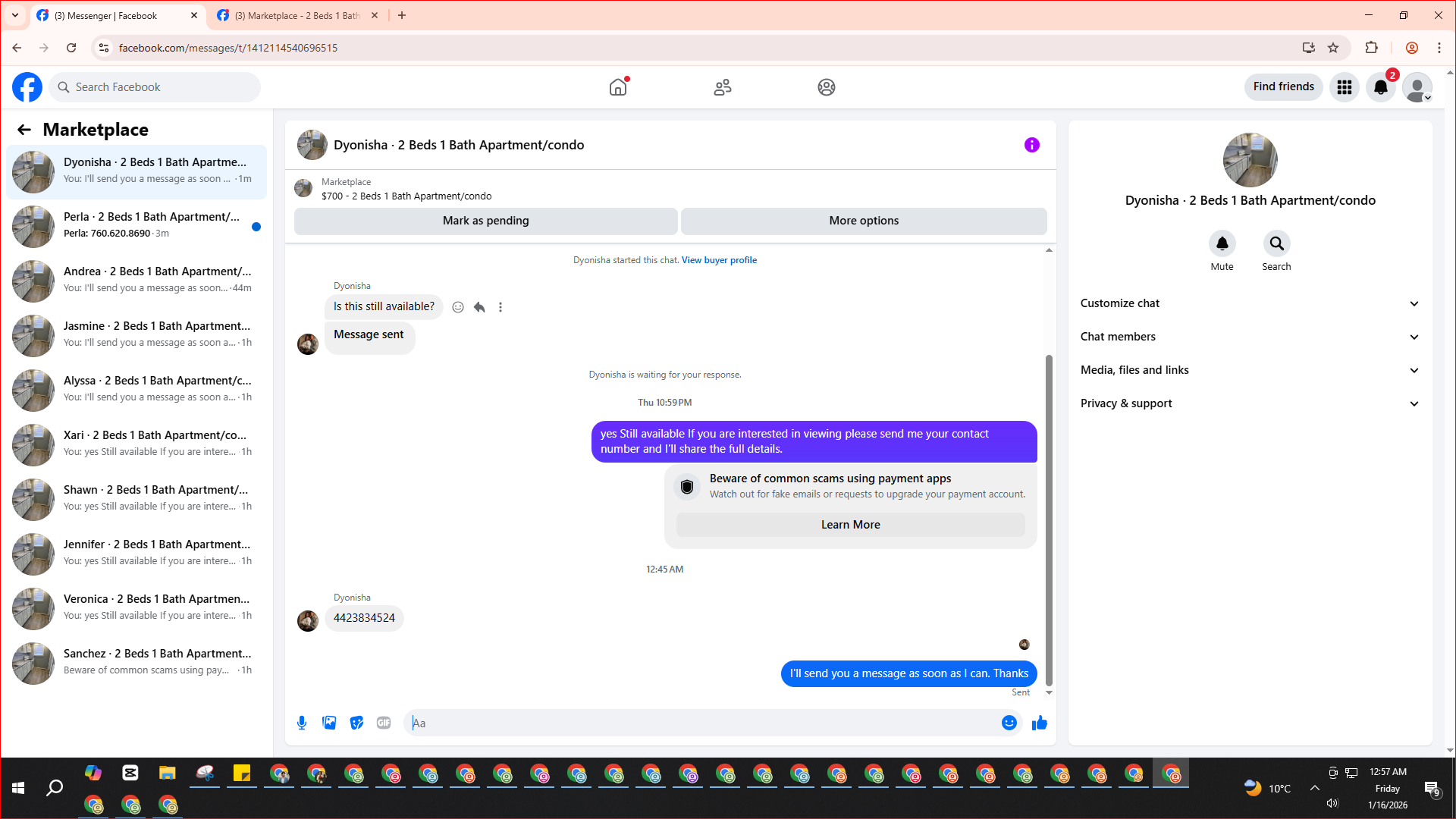Click the voice clip microphone icon
This screenshot has width=1456, height=819.
302,723
